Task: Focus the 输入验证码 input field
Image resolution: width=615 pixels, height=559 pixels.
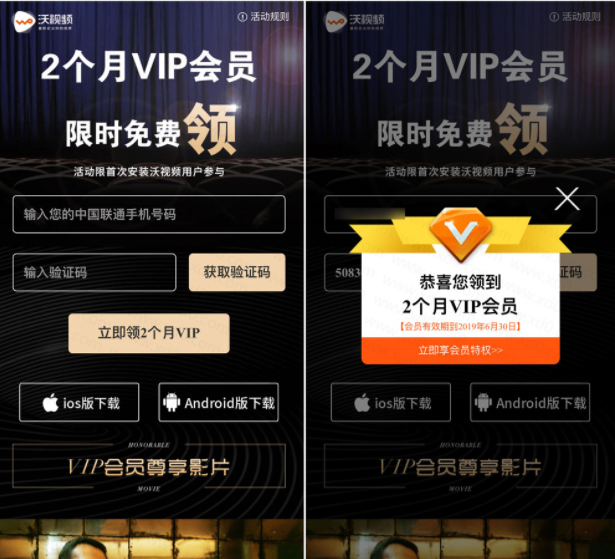Action: pos(95,272)
